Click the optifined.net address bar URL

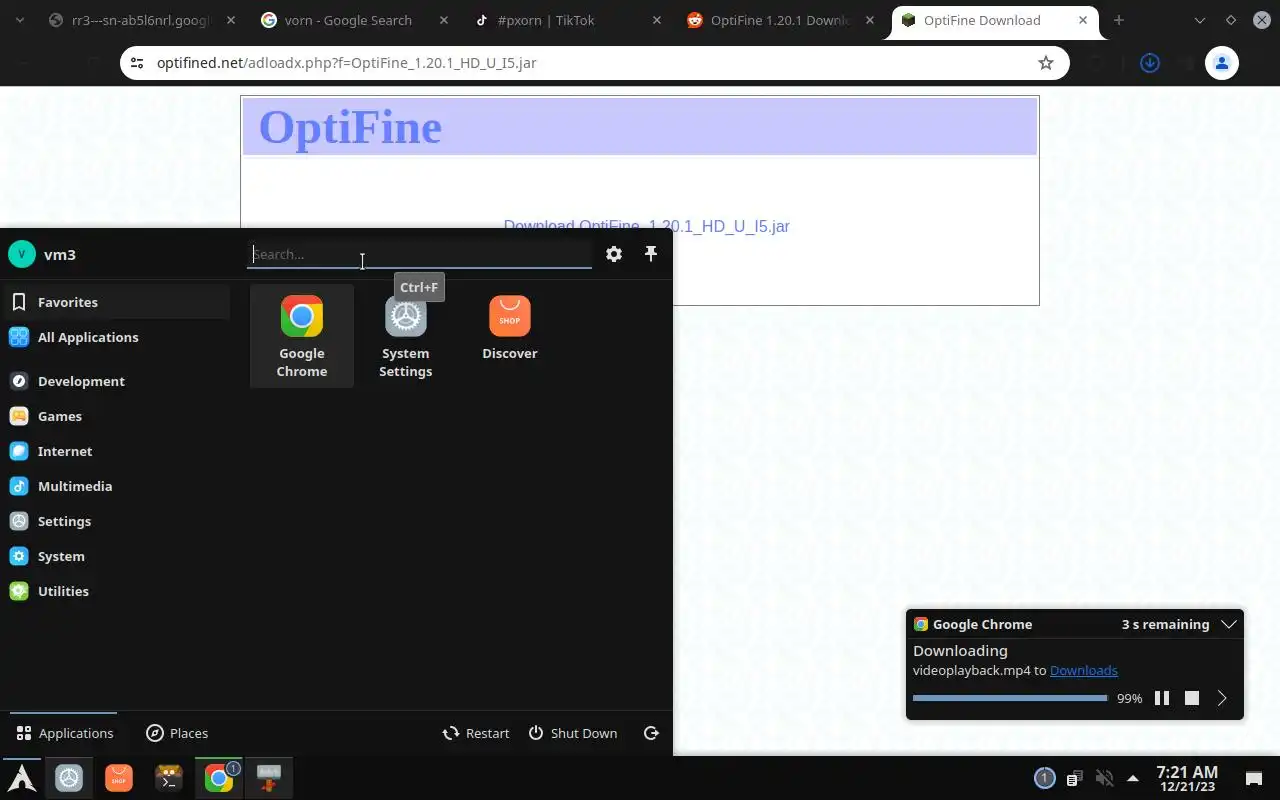346,63
